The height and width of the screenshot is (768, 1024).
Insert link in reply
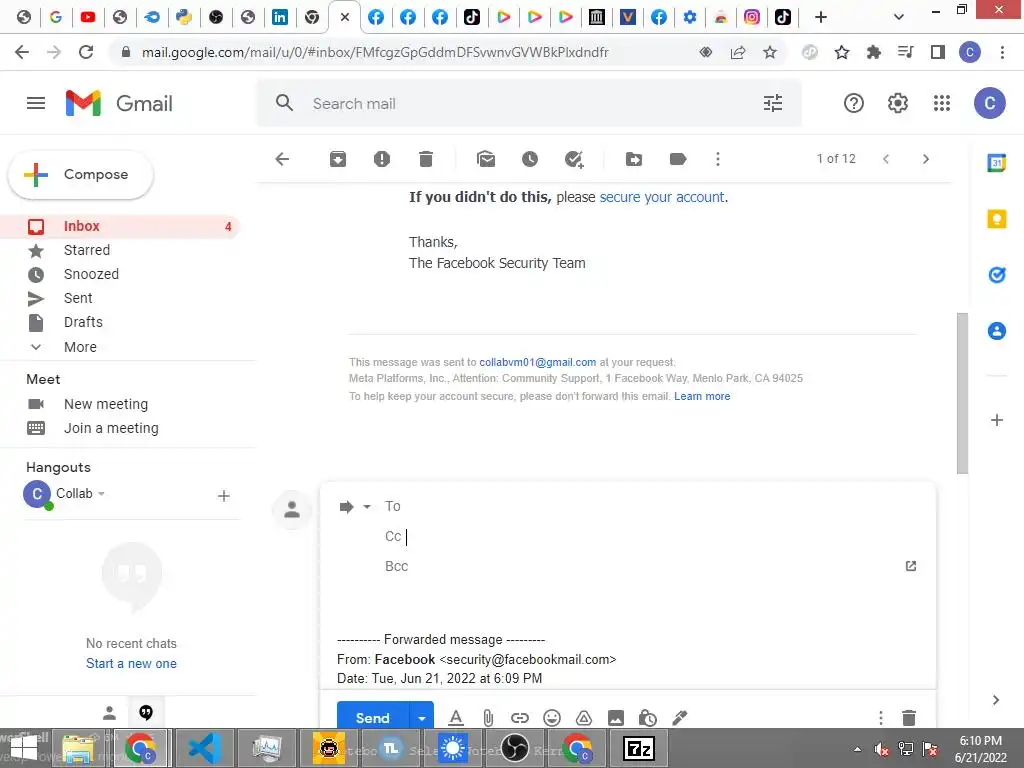pos(520,718)
